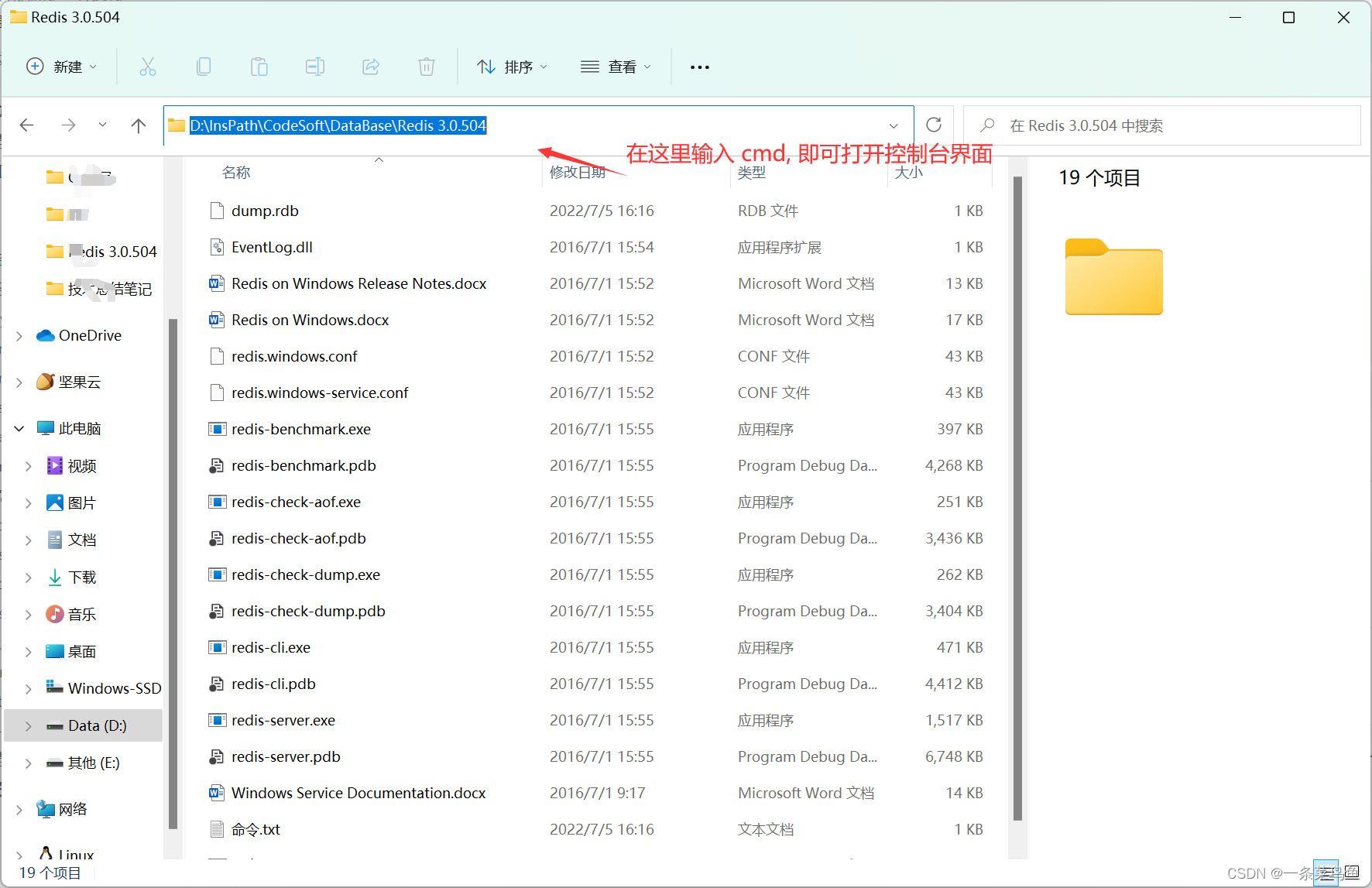Screen dimensions: 1372x888
Task: Click the Paste clipboard icon
Action: point(259,67)
